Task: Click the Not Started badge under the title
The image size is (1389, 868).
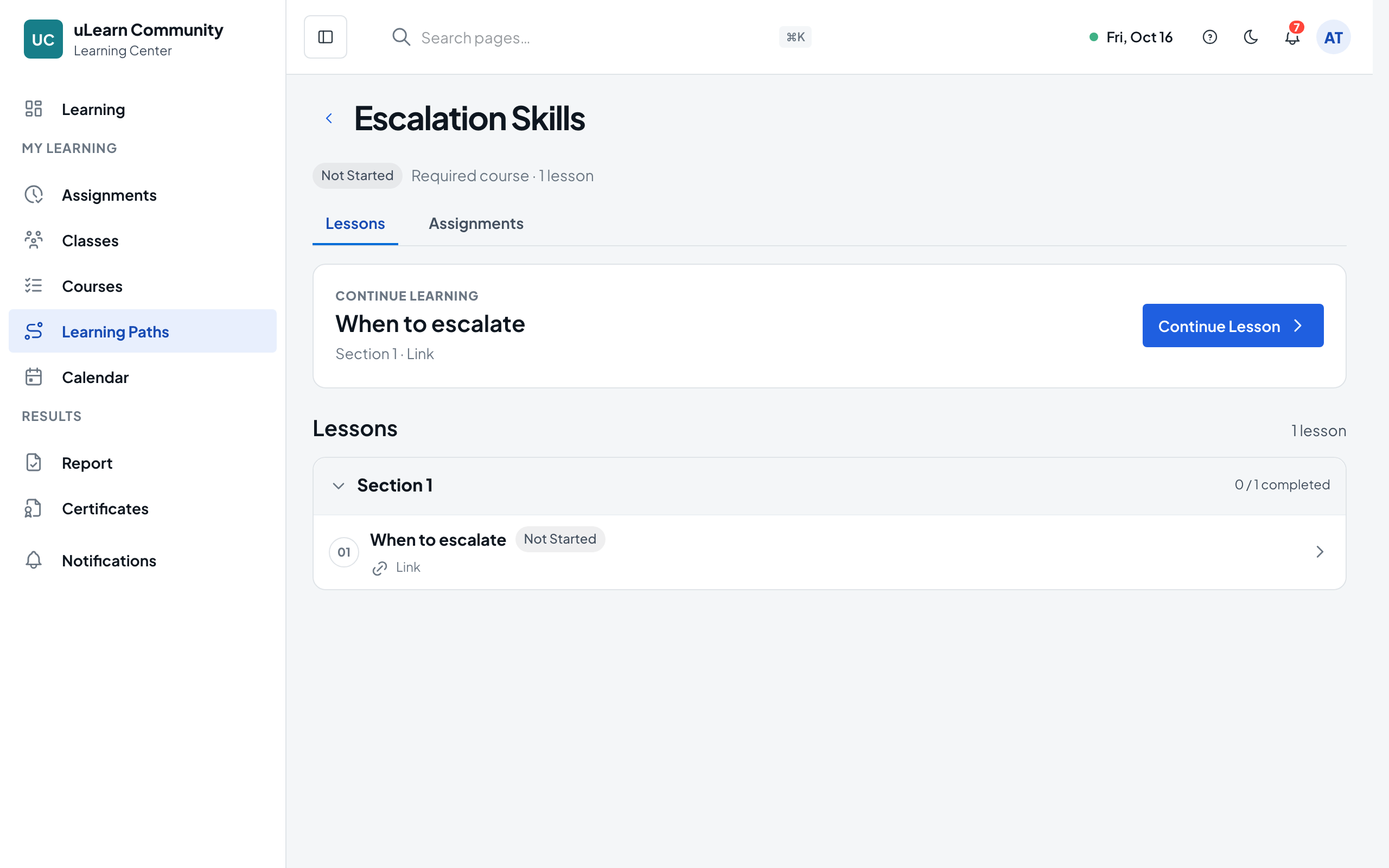Action: coord(357,176)
